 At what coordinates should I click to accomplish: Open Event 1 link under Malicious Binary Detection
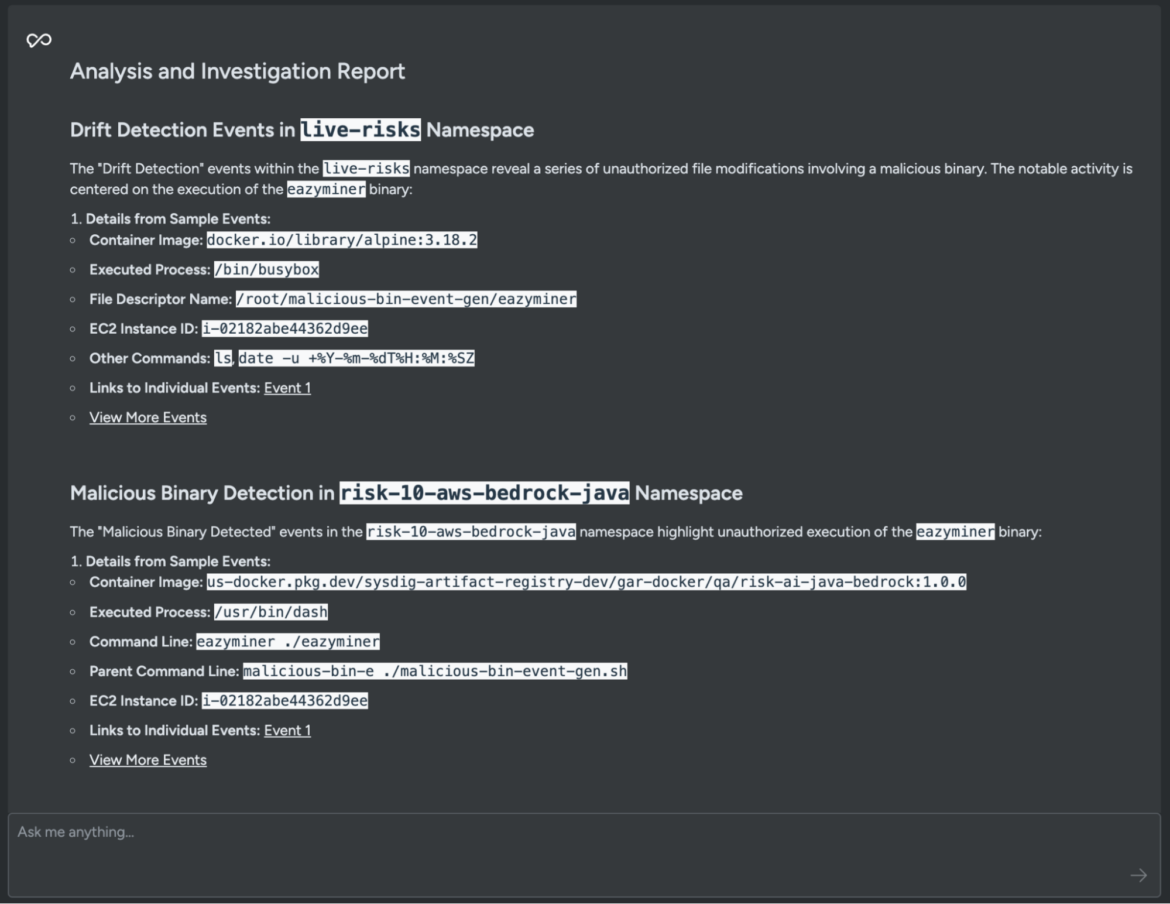(x=287, y=730)
